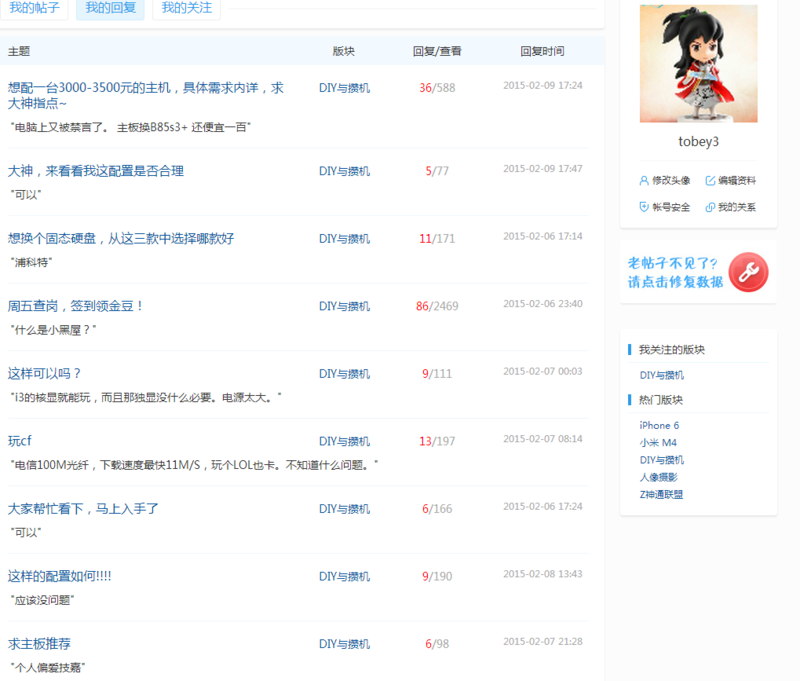Click the 回复时间 column header
Viewport: 800px width, 681px height.
point(542,52)
